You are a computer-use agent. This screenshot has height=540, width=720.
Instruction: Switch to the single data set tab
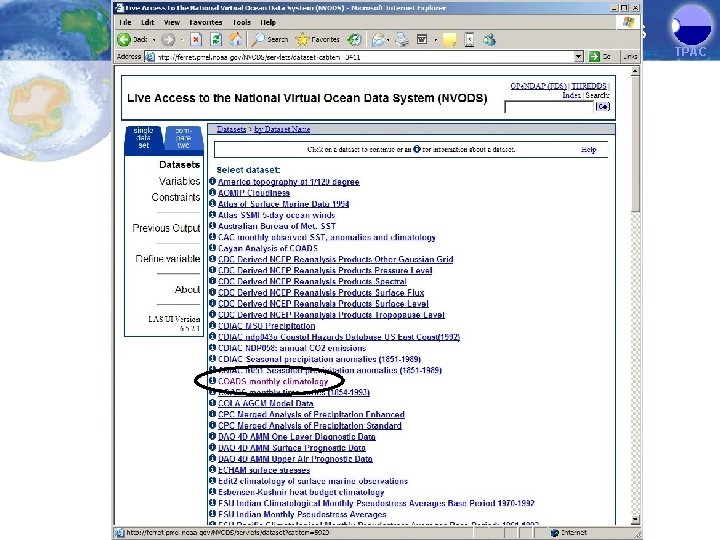pyautogui.click(x=143, y=138)
